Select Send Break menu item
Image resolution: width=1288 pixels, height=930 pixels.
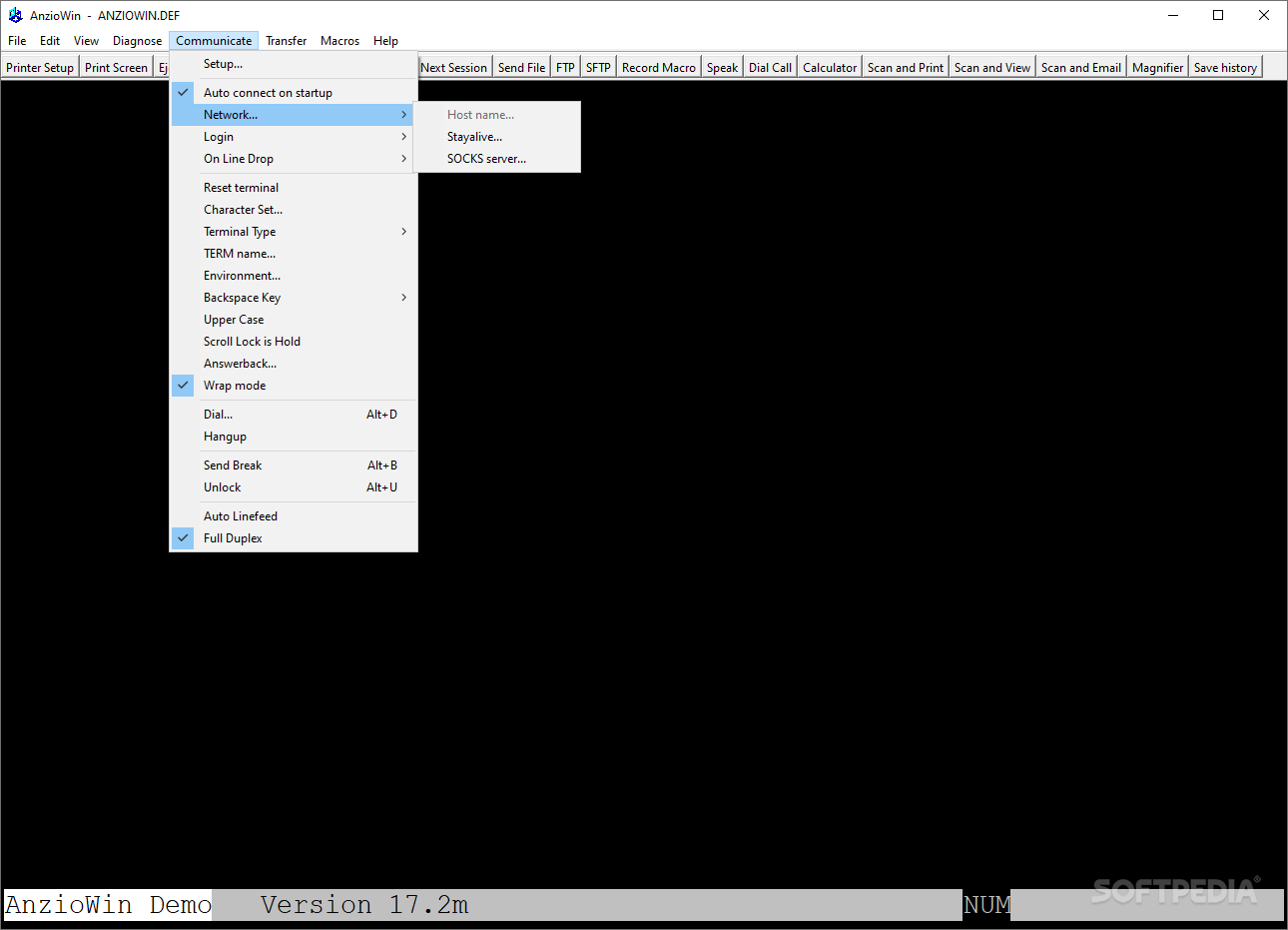(x=293, y=465)
